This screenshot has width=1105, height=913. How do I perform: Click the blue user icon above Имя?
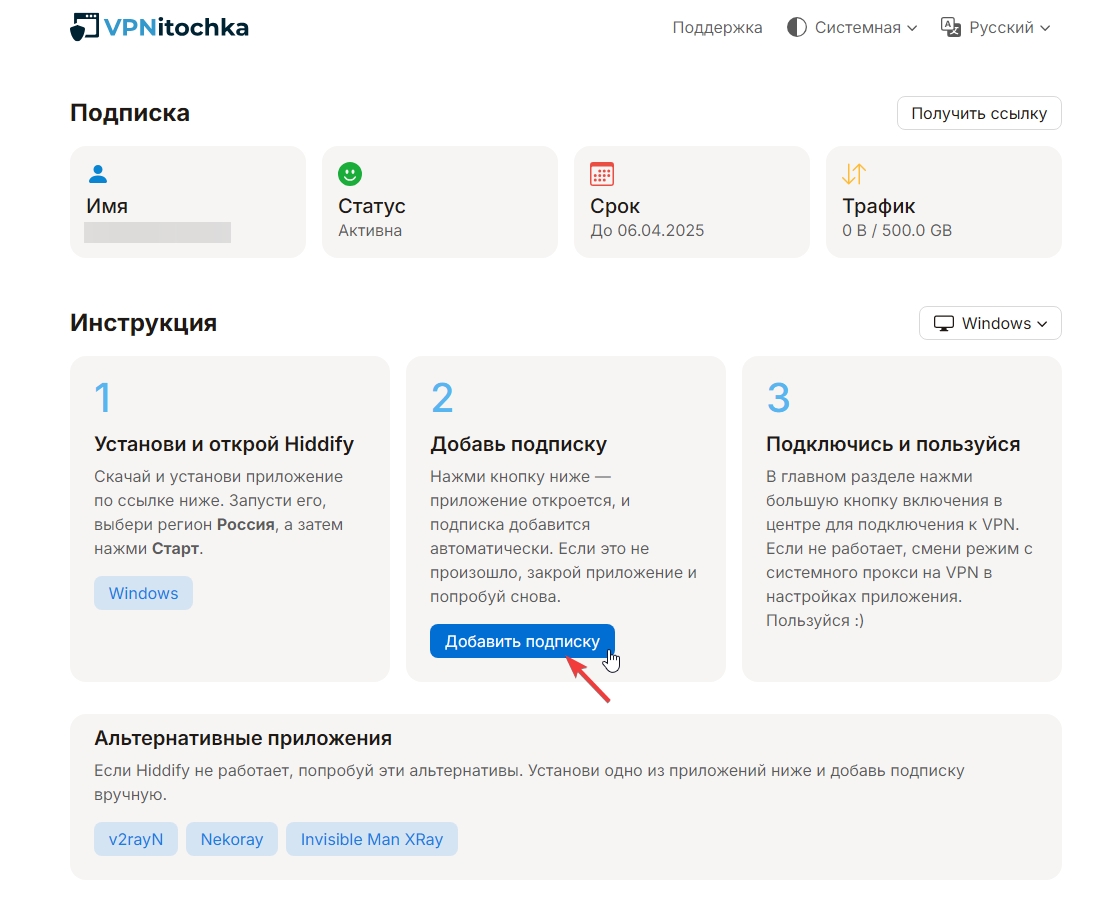pyautogui.click(x=97, y=174)
